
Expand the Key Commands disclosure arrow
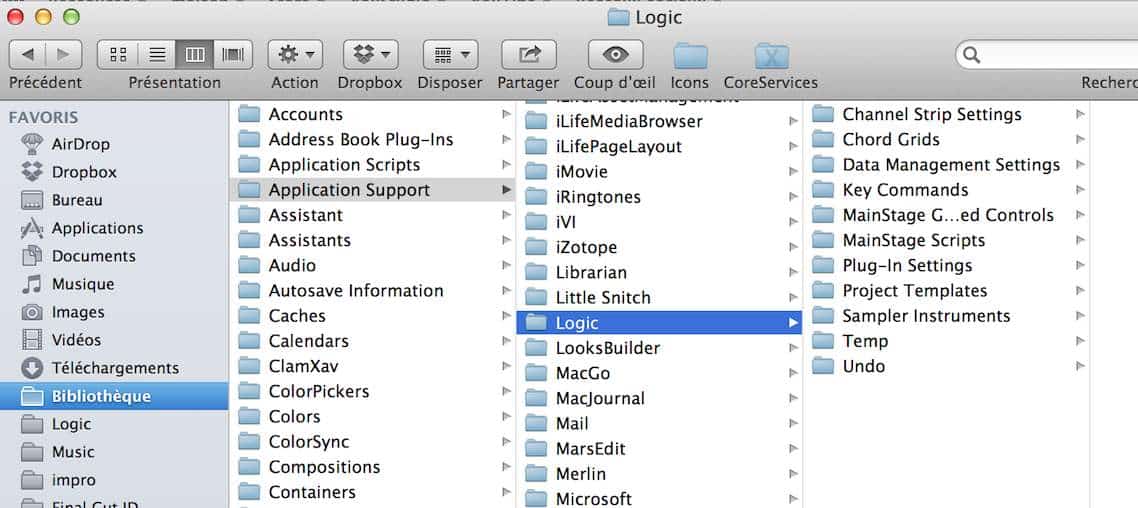tap(1080, 190)
